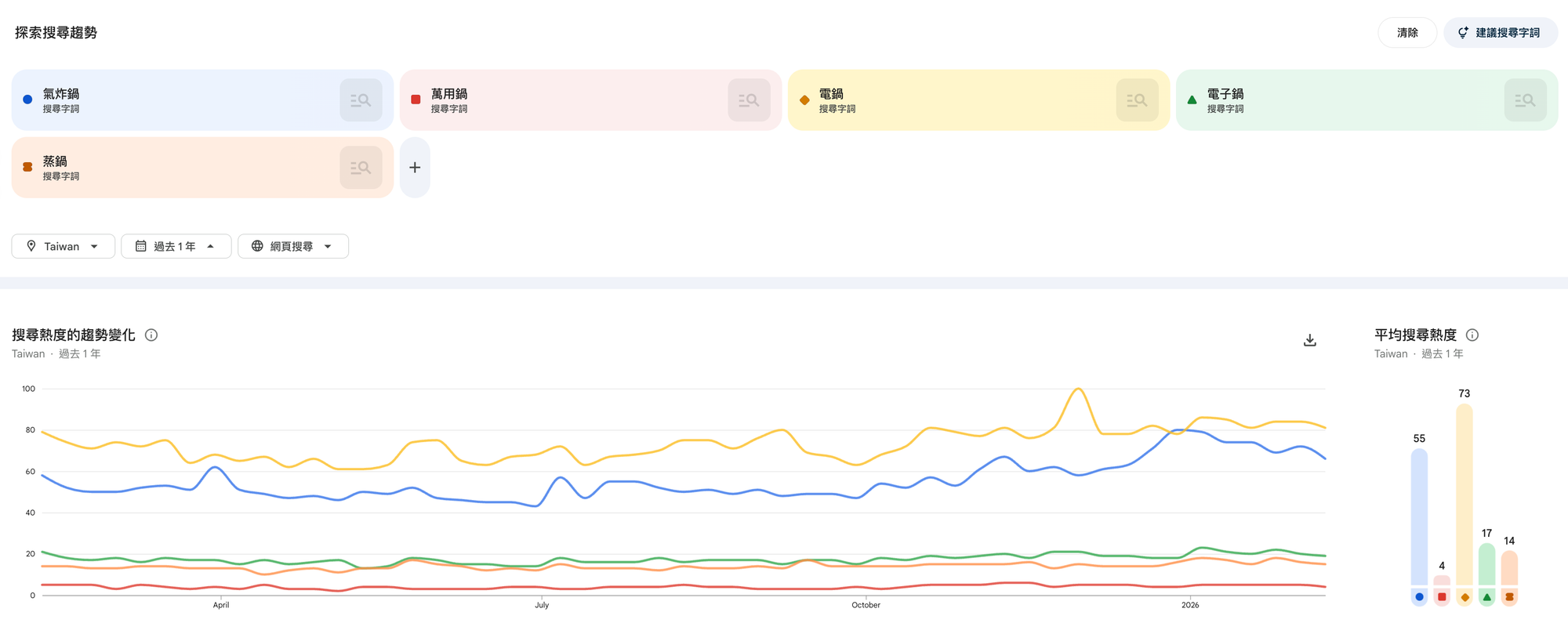Click the explore icon on 萬用鍋 term card
The image size is (1568, 623).
click(748, 100)
